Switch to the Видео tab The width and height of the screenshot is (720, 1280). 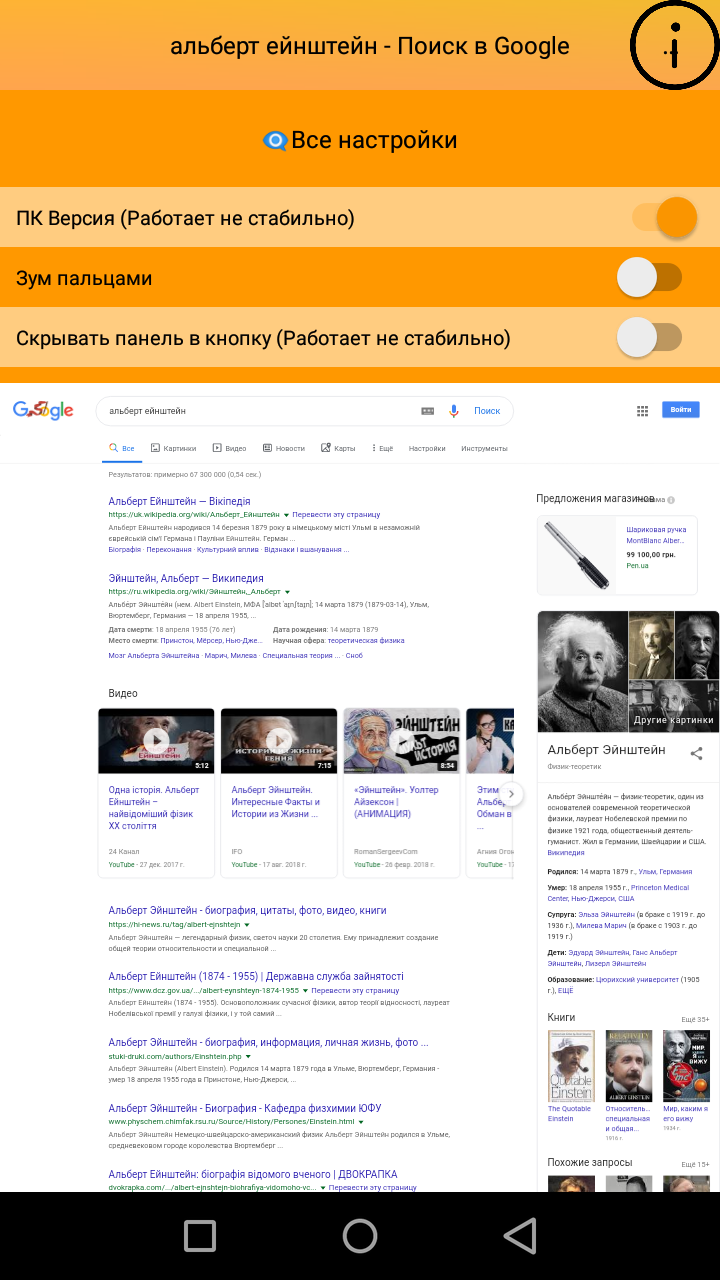click(229, 449)
